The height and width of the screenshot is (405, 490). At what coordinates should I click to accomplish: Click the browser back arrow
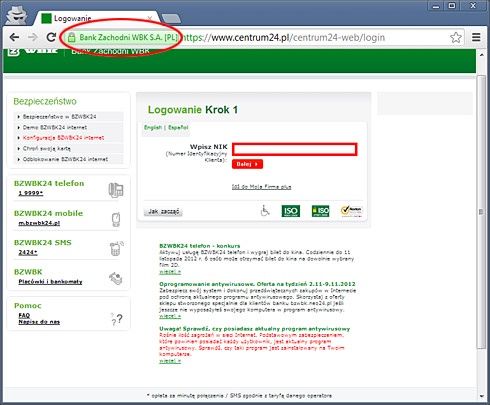[x=14, y=37]
